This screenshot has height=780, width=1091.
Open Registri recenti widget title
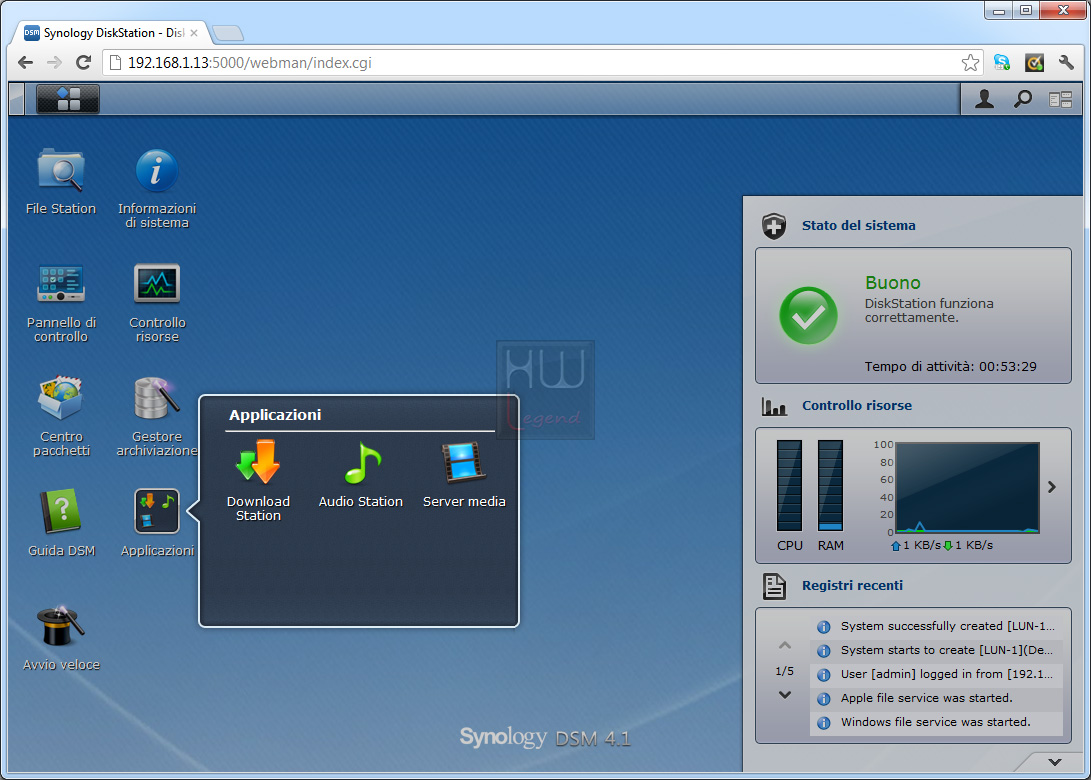[852, 586]
